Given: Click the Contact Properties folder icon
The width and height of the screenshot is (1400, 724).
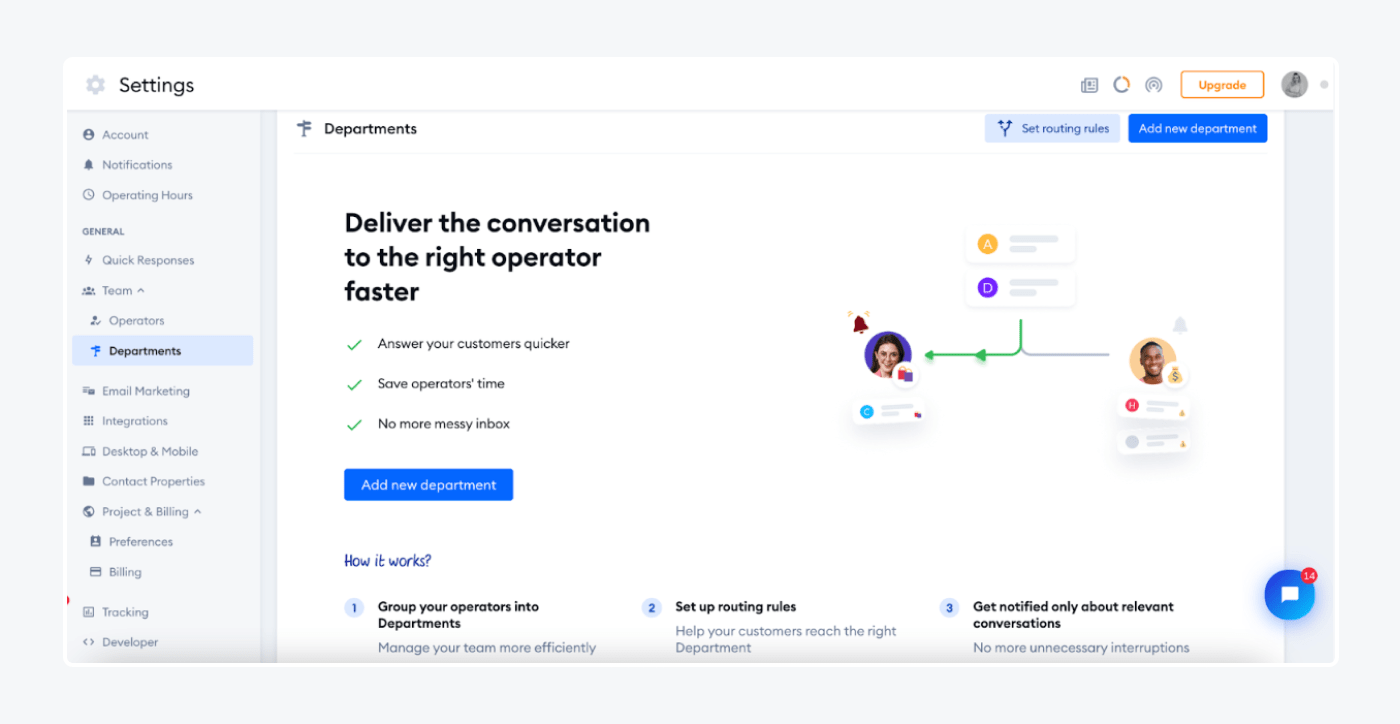Looking at the screenshot, I should click(88, 481).
